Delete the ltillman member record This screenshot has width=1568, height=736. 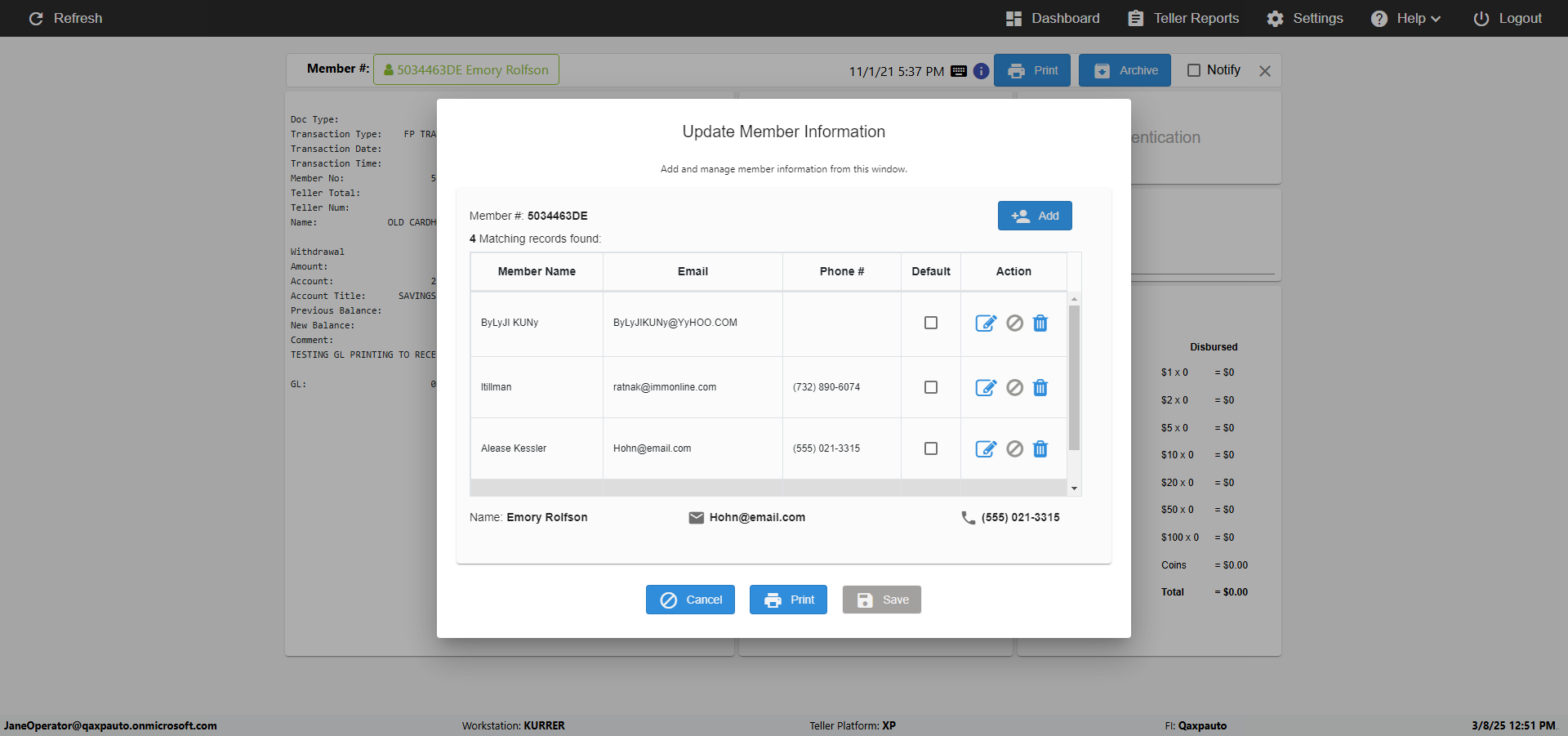(x=1040, y=388)
